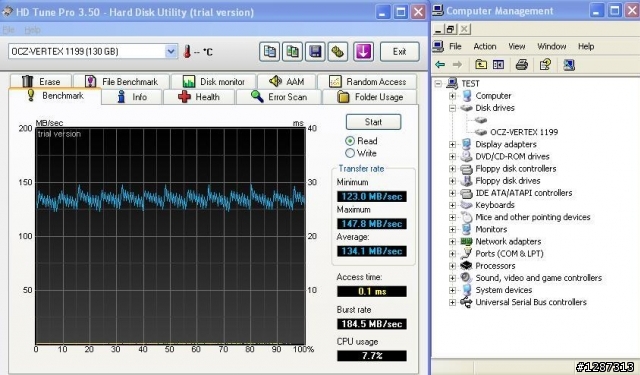Click the Network adapters icon
Screen dimensions: 640x375
point(466,242)
